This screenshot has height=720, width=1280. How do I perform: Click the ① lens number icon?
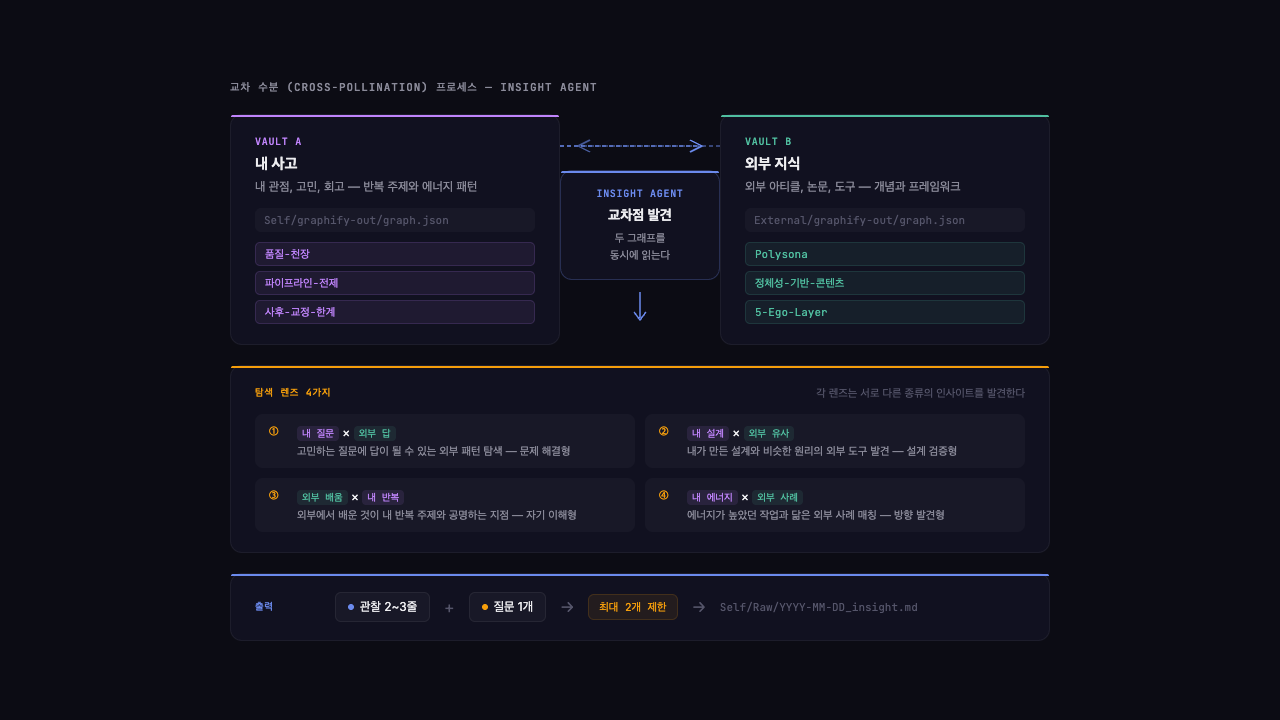pyautogui.click(x=272, y=430)
